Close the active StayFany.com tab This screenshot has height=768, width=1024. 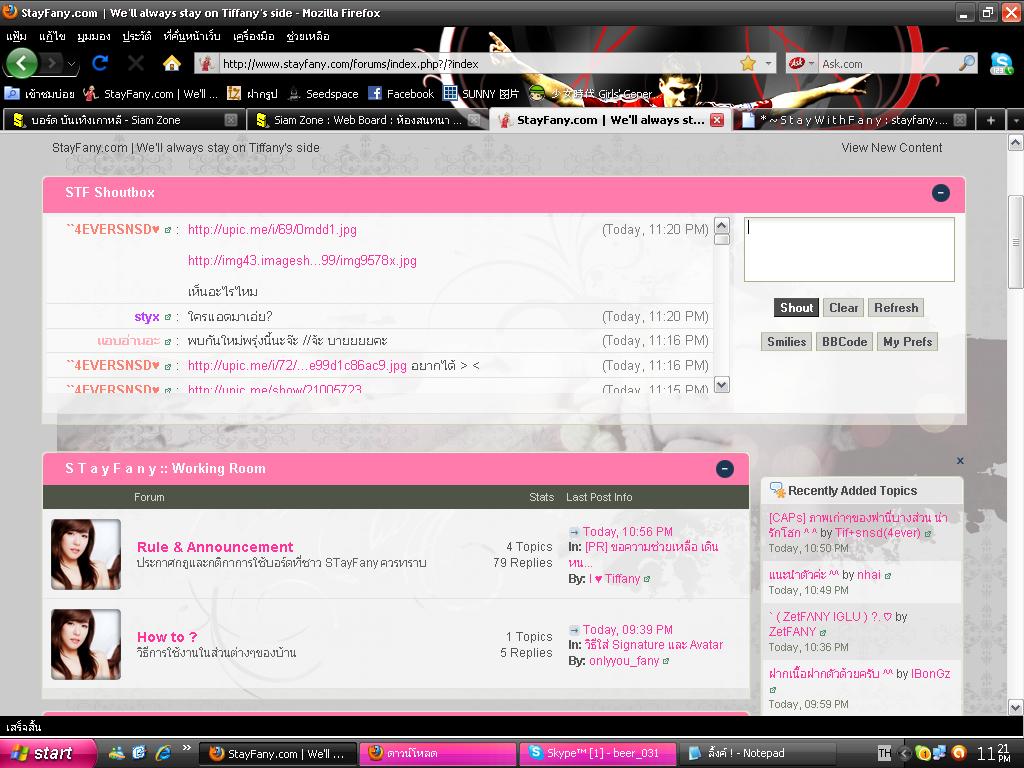pos(717,120)
